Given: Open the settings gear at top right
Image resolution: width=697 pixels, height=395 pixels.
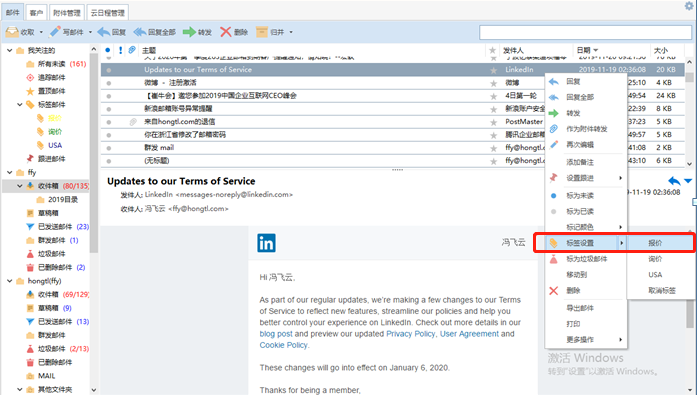Looking at the screenshot, I should click(689, 6).
